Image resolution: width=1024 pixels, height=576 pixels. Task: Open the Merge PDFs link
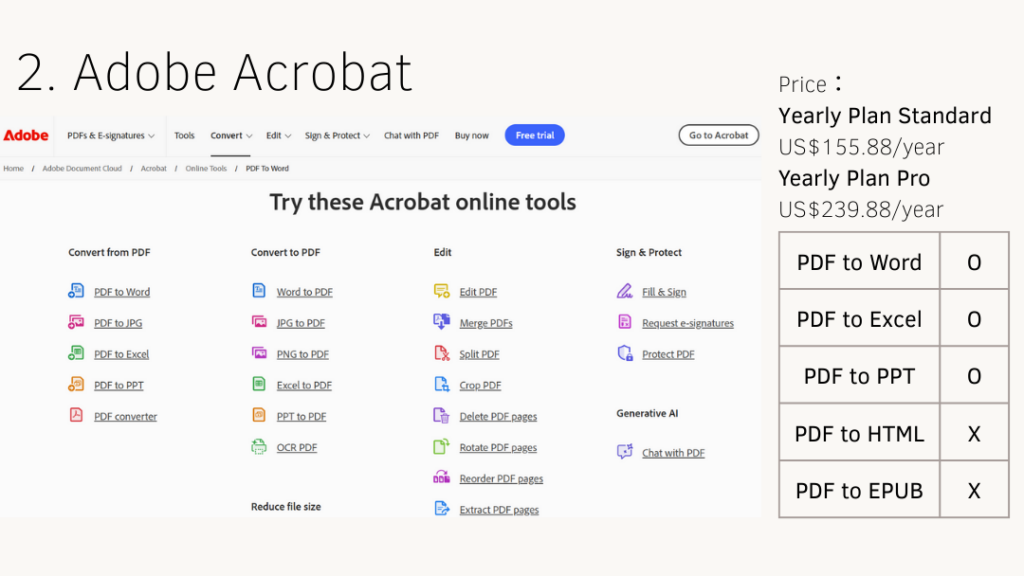click(x=486, y=323)
